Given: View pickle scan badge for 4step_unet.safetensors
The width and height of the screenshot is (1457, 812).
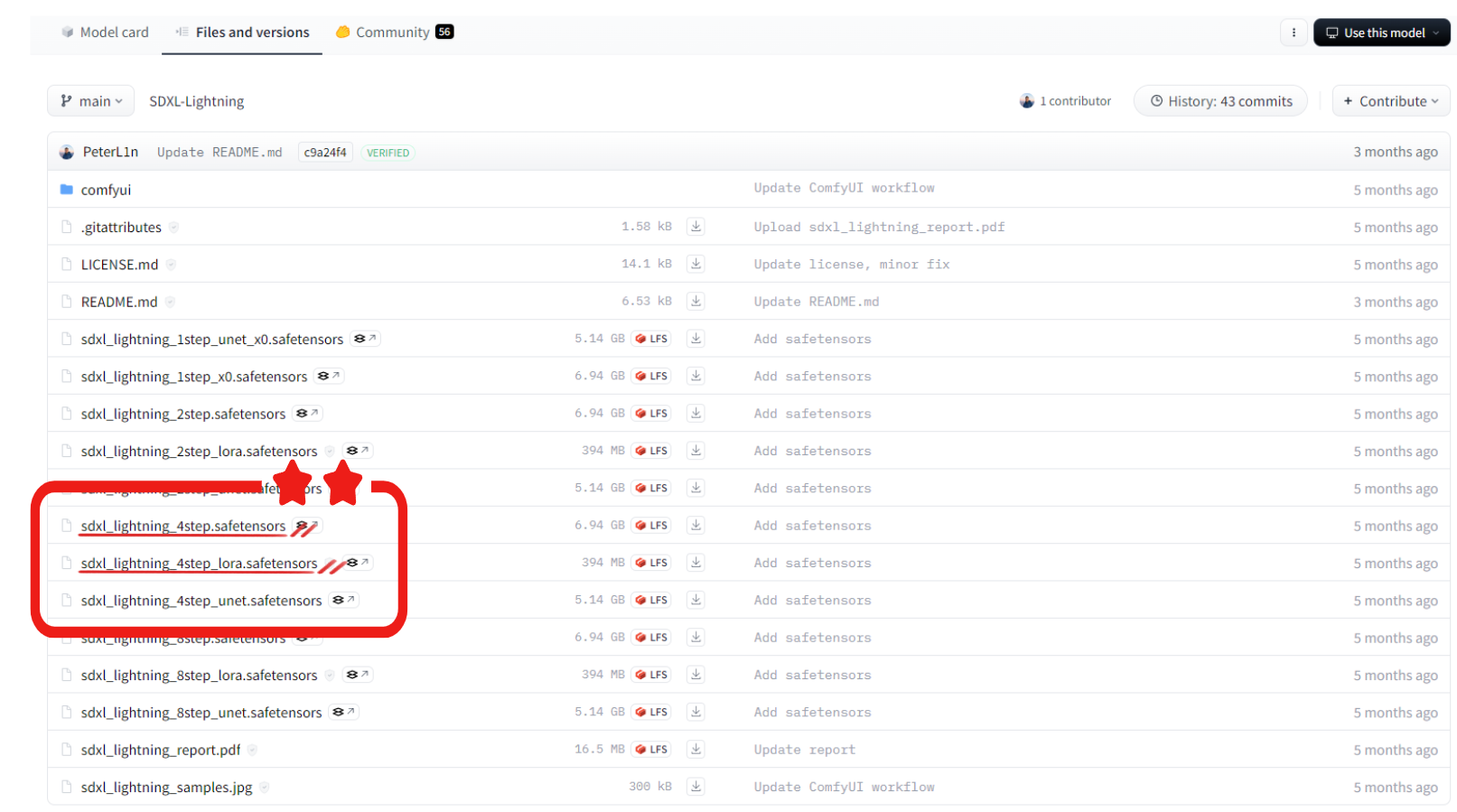Looking at the screenshot, I should click(343, 600).
